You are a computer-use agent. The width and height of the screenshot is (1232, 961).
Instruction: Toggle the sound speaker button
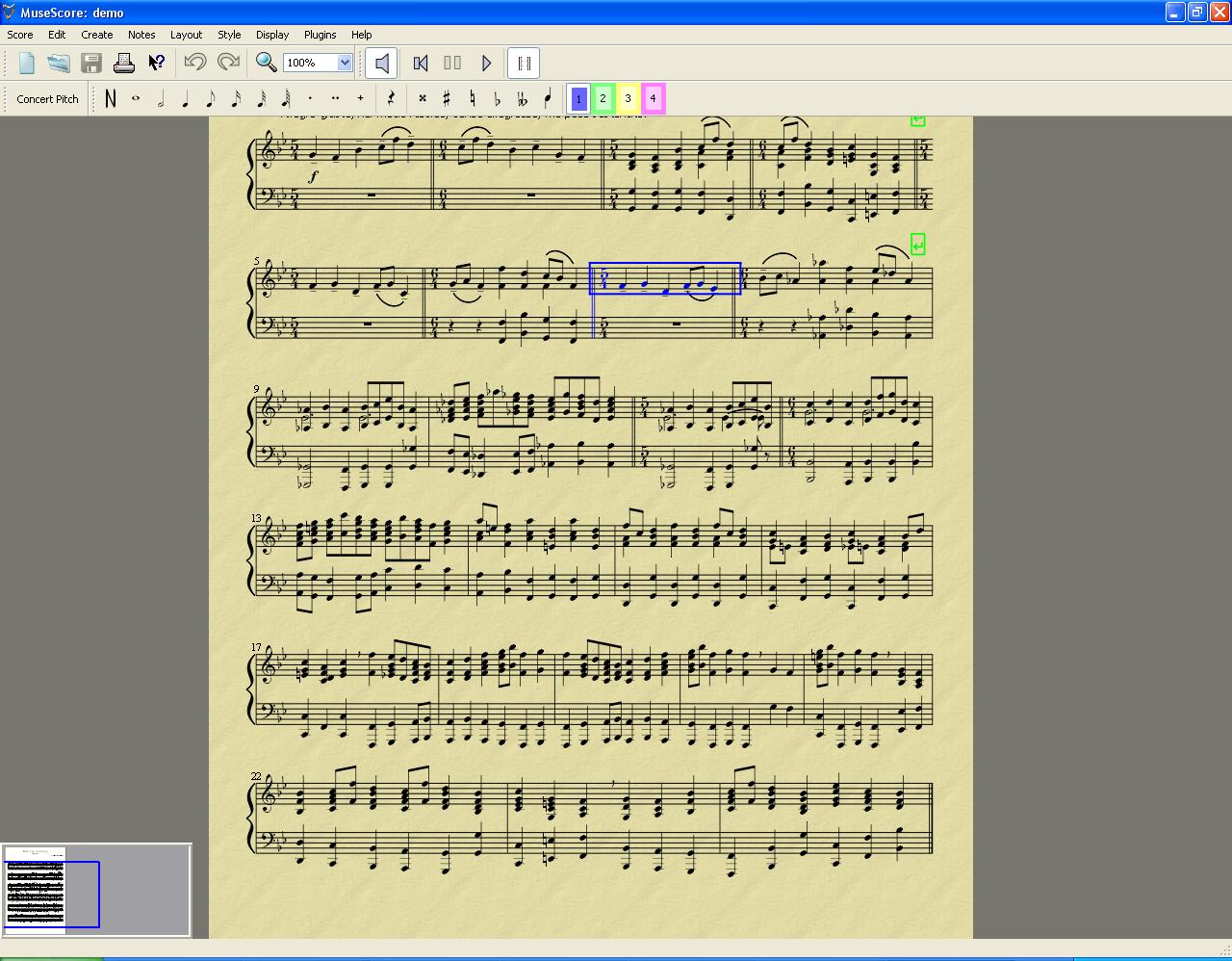382,64
